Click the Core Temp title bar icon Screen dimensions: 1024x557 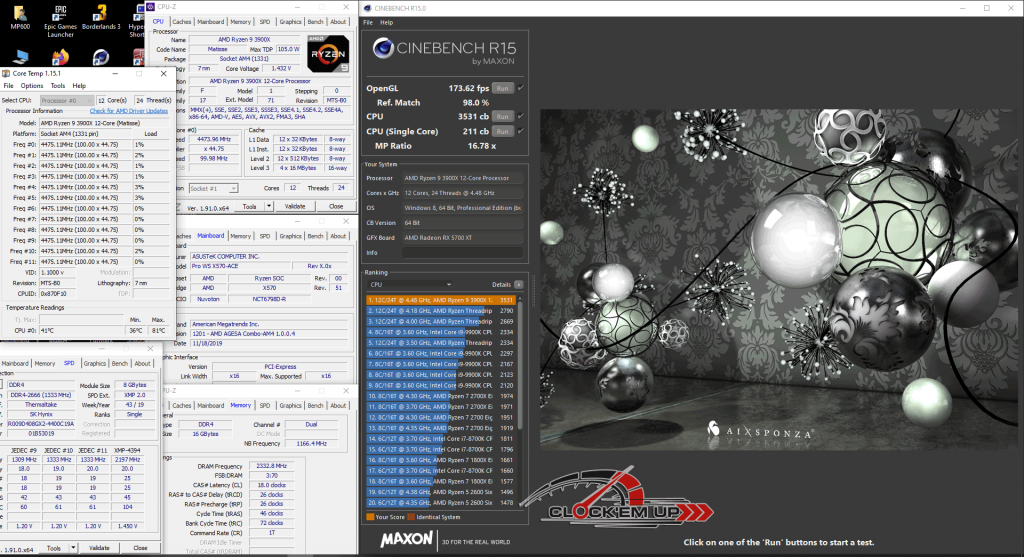(7, 73)
